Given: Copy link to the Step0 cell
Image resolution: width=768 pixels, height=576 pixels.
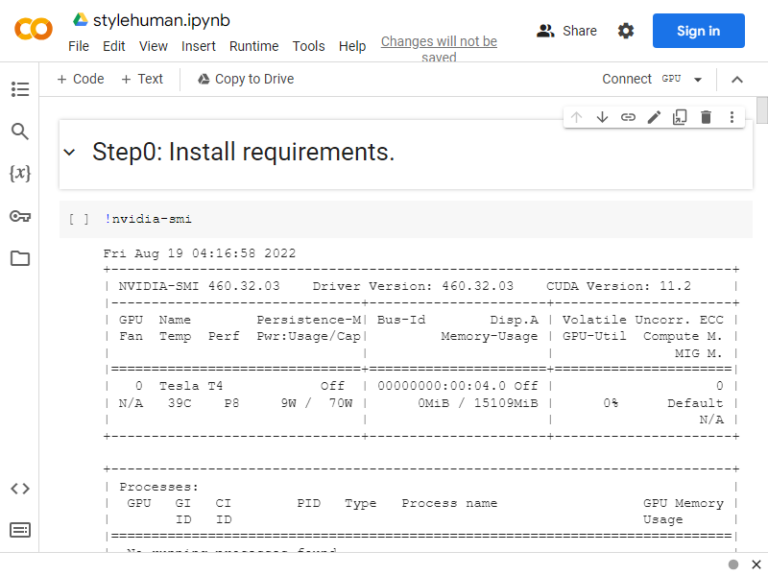Looking at the screenshot, I should coord(628,117).
